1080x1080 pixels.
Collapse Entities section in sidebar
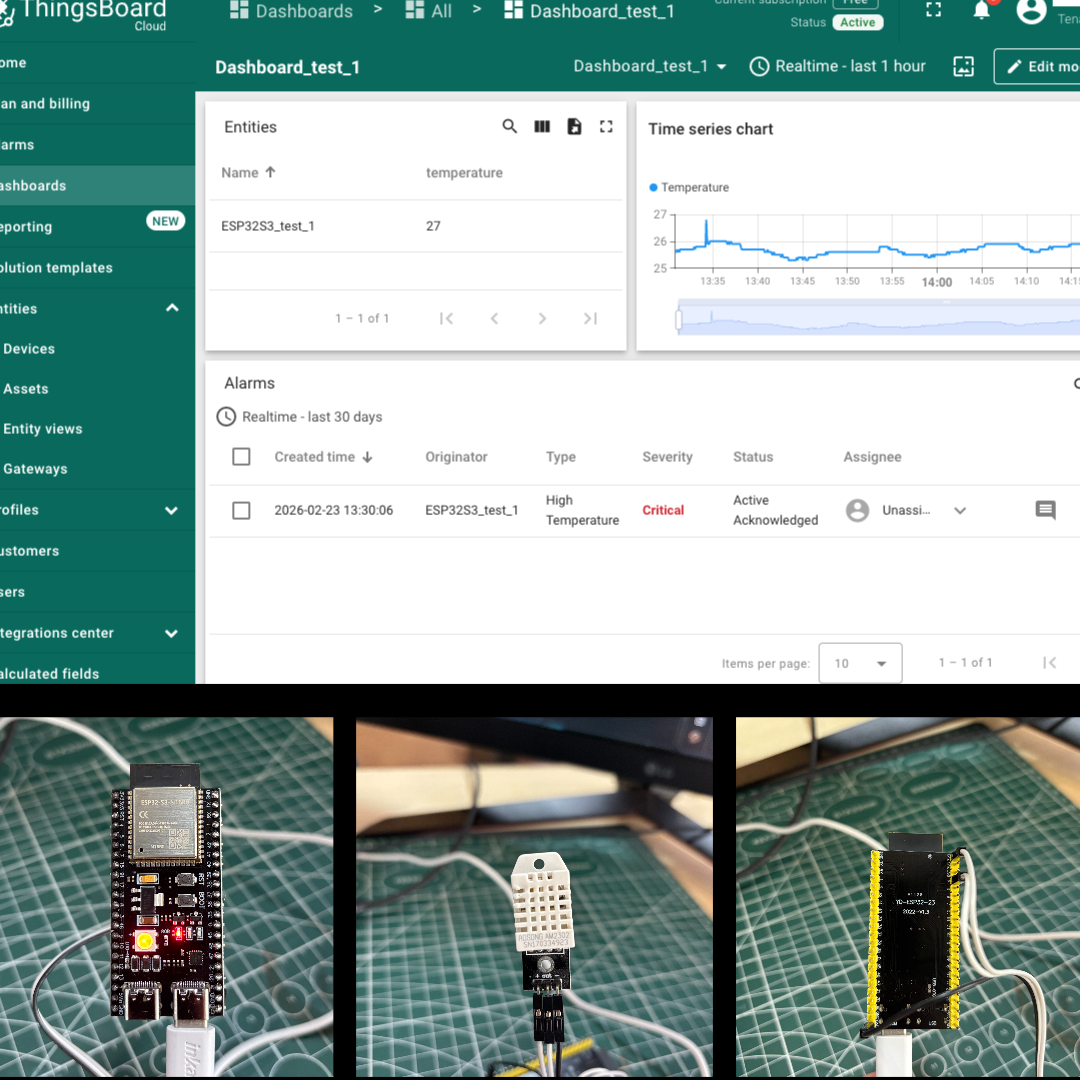[x=172, y=308]
